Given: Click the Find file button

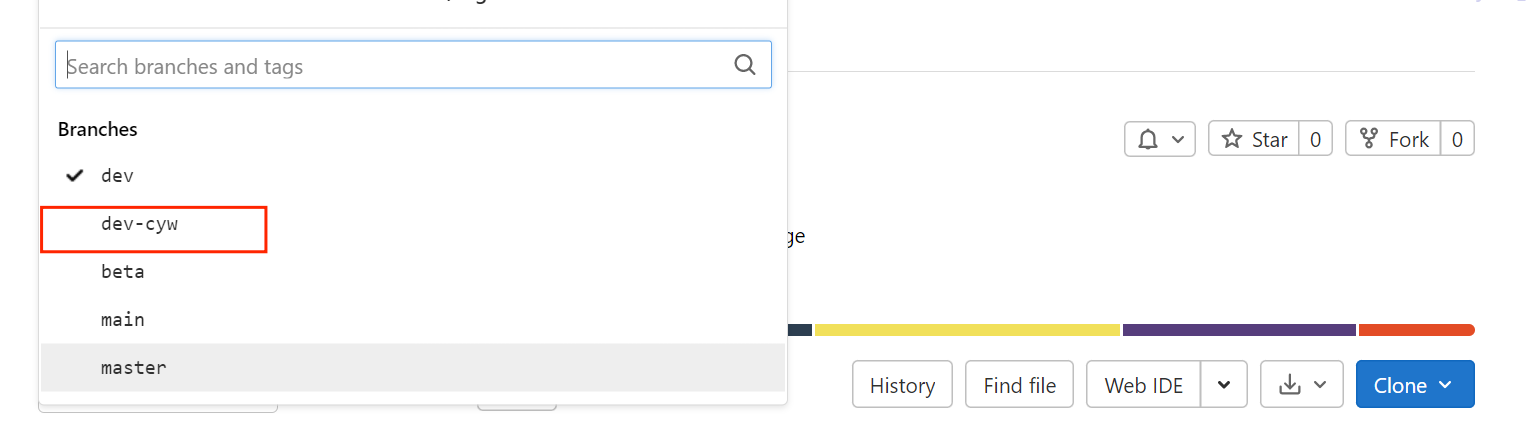Looking at the screenshot, I should point(1019,385).
